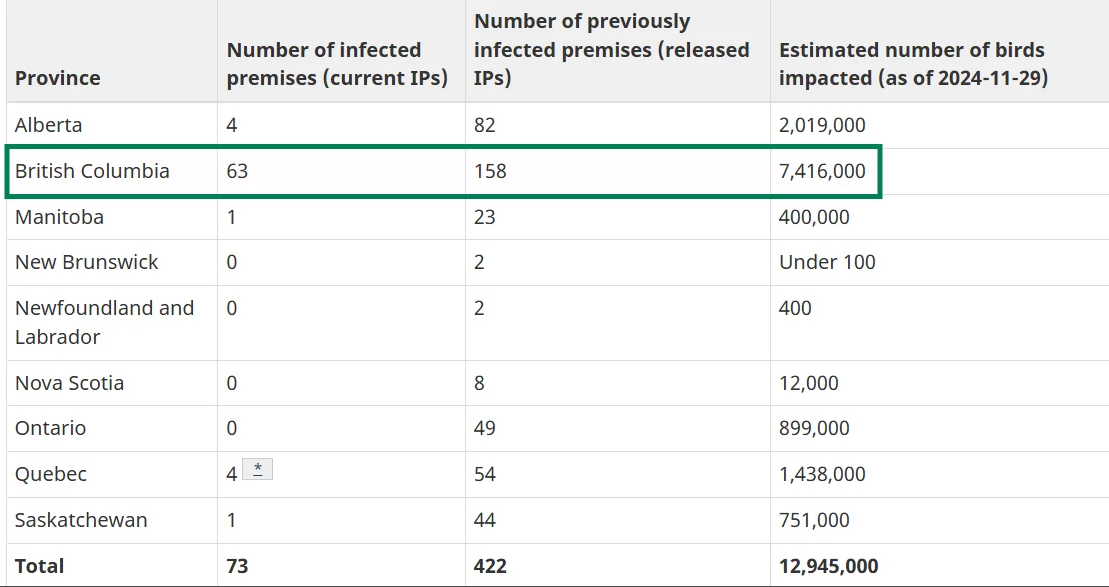Select the Saskatchewan row label

pyautogui.click(x=81, y=520)
